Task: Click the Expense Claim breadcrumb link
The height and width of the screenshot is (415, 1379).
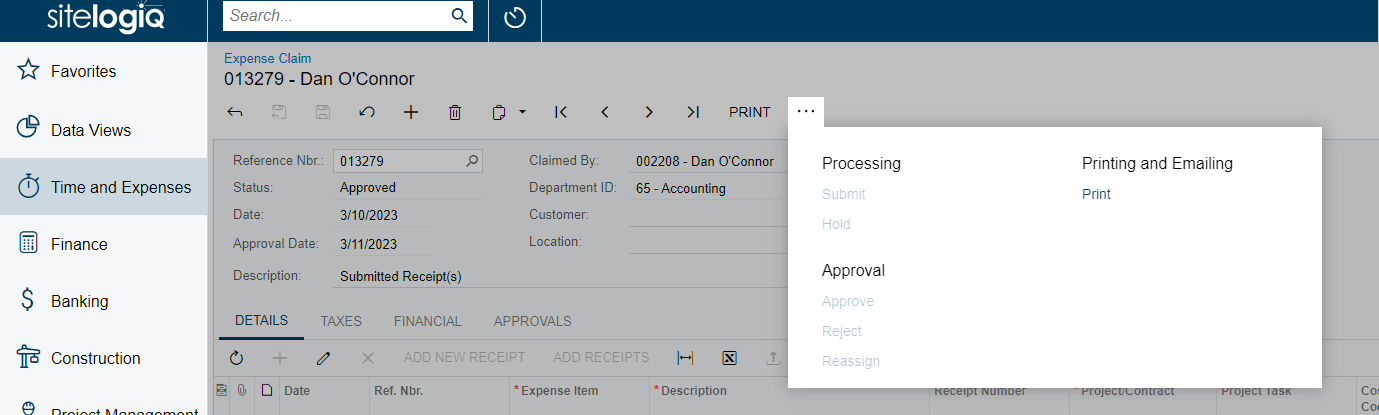Action: point(267,59)
